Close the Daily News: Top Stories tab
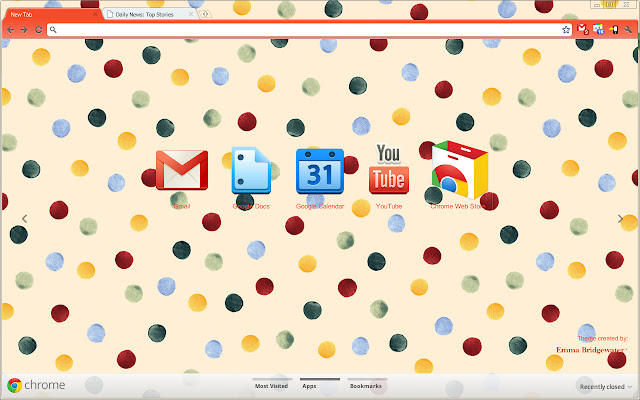Image resolution: width=640 pixels, height=400 pixels. coord(191,14)
